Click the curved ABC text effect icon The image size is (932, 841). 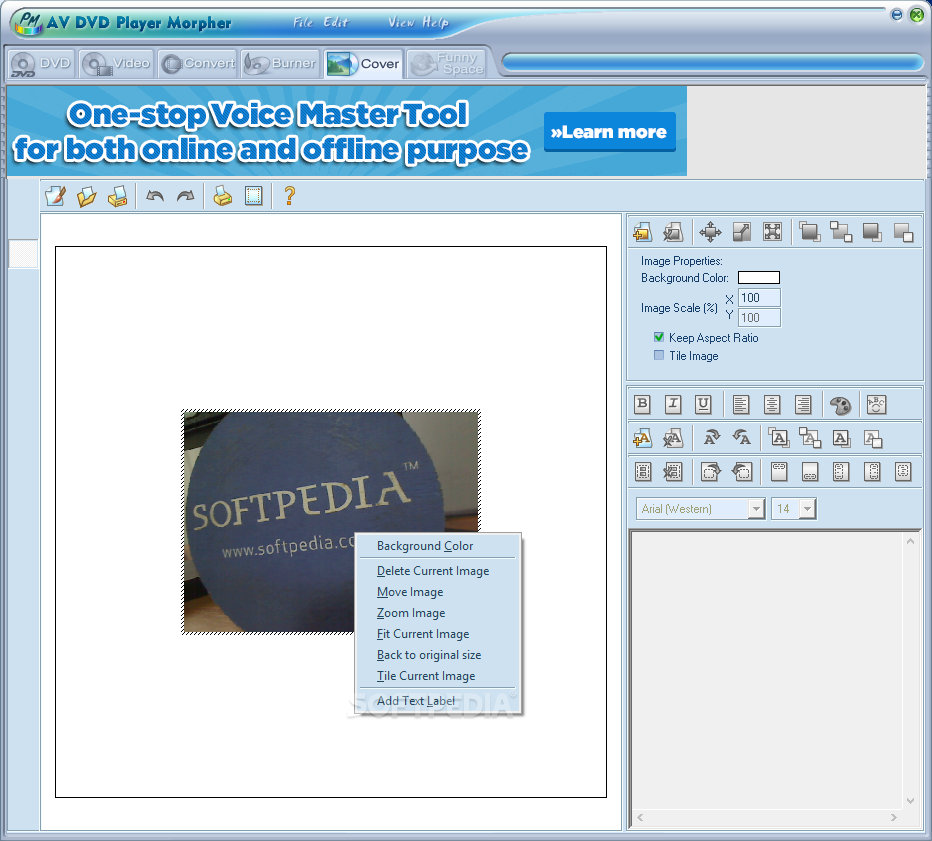tap(876, 404)
